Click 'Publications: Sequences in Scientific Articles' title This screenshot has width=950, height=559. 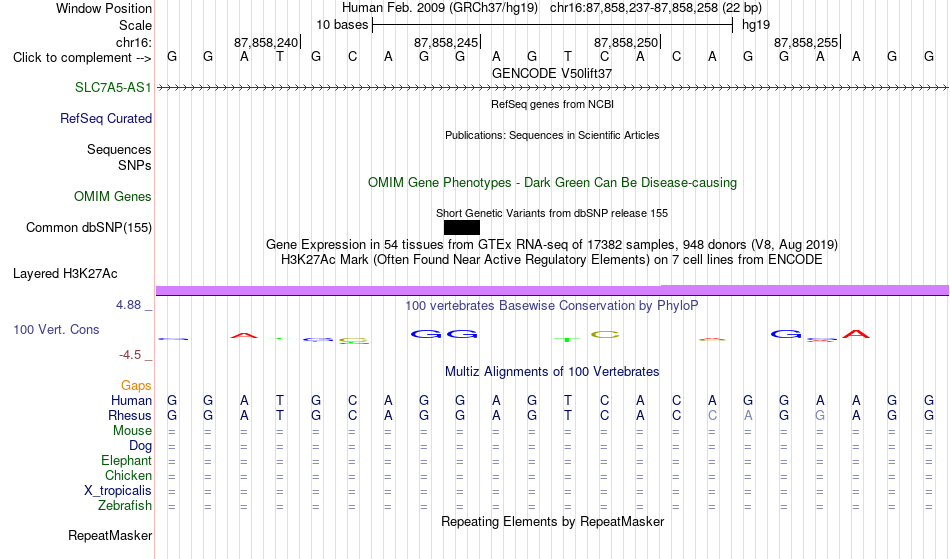click(x=552, y=135)
